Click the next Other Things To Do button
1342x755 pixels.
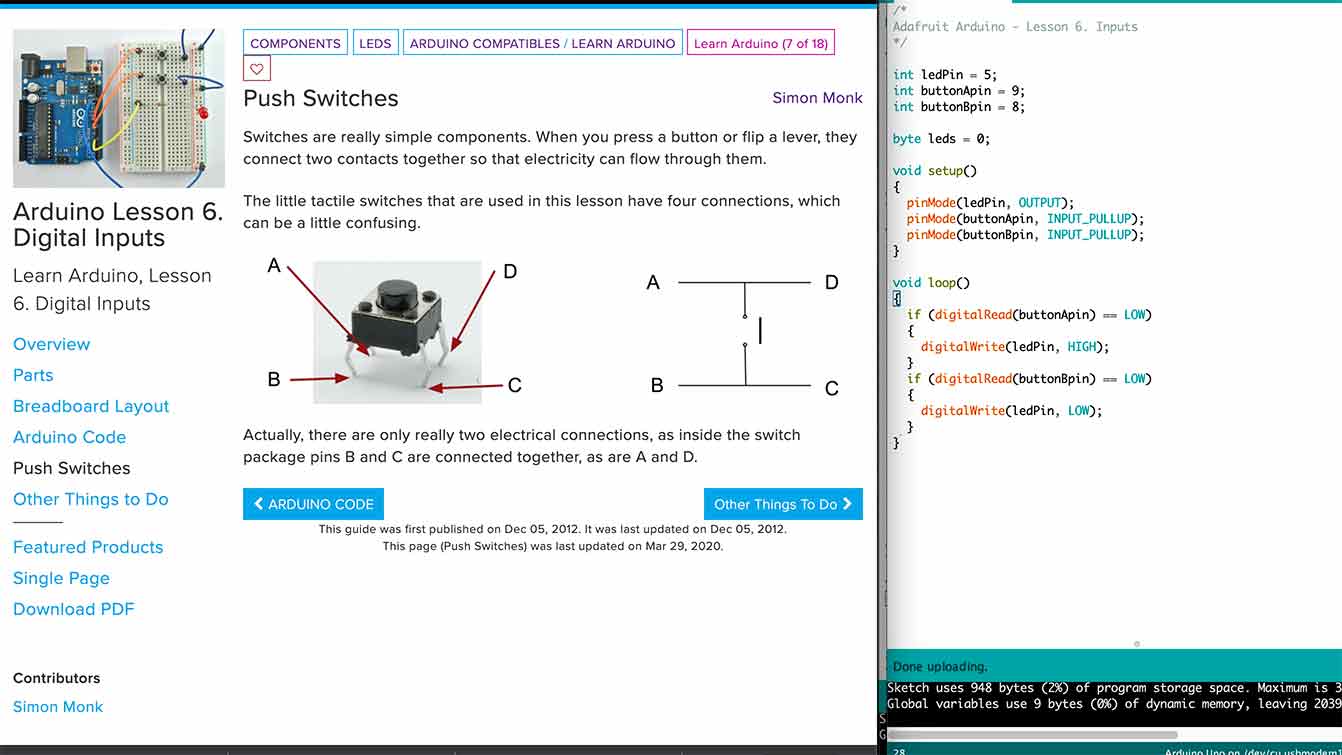click(783, 504)
